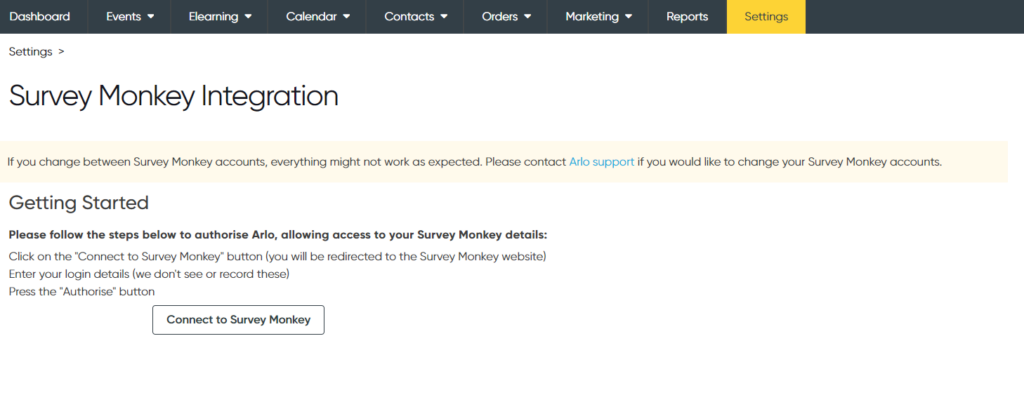Open the Arlo support link
The width and height of the screenshot is (1024, 395).
pyautogui.click(x=601, y=162)
